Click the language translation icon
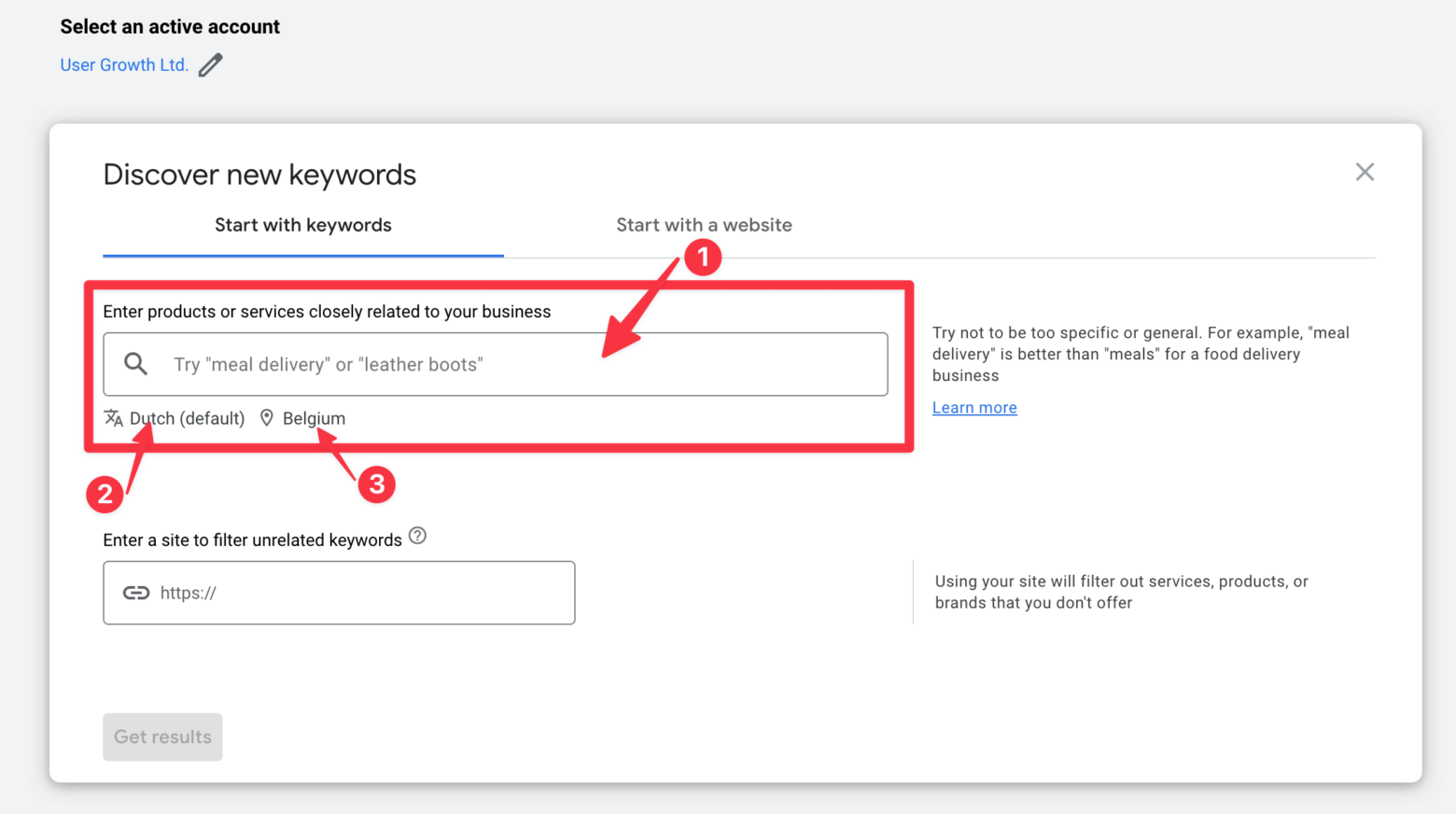This screenshot has width=1456, height=814. 113,418
